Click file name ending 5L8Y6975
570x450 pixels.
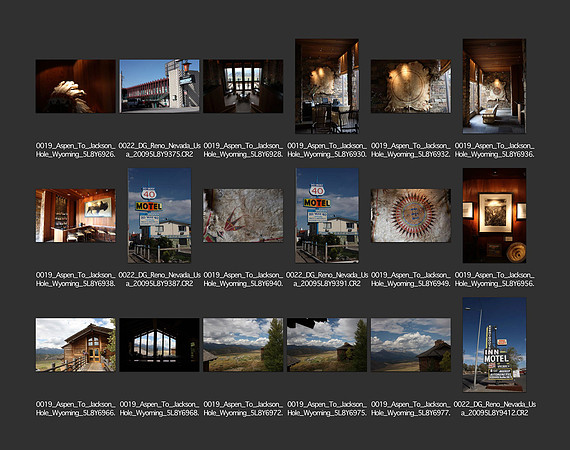click(327, 409)
